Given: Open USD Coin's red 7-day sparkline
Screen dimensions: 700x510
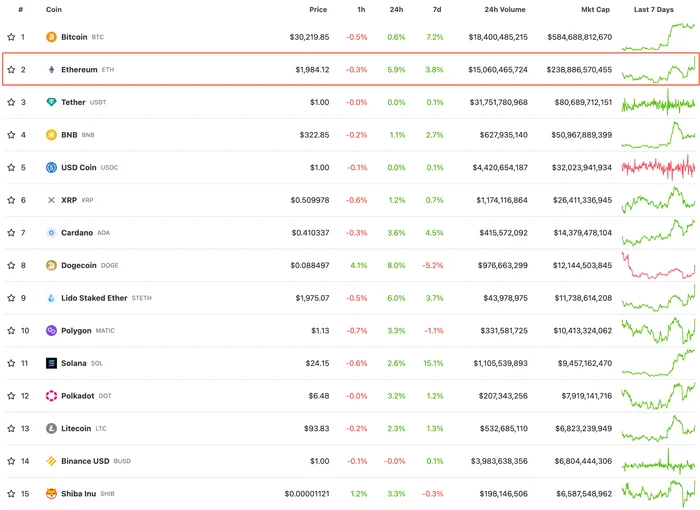Looking at the screenshot, I should tap(658, 167).
